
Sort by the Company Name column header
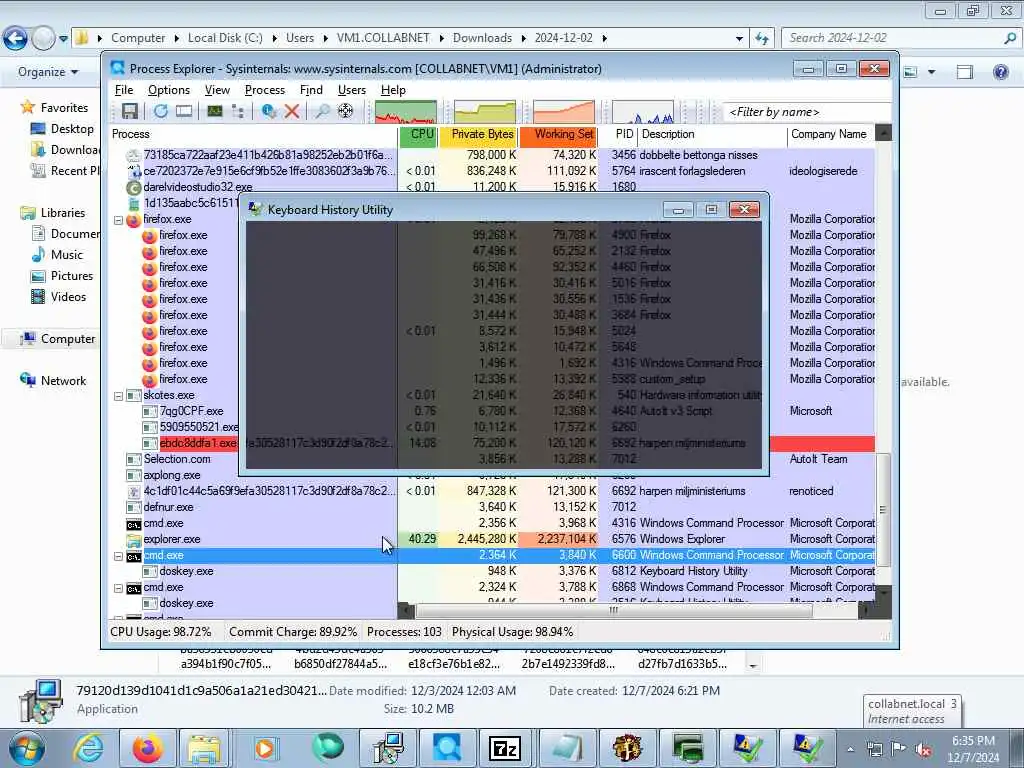tap(831, 135)
